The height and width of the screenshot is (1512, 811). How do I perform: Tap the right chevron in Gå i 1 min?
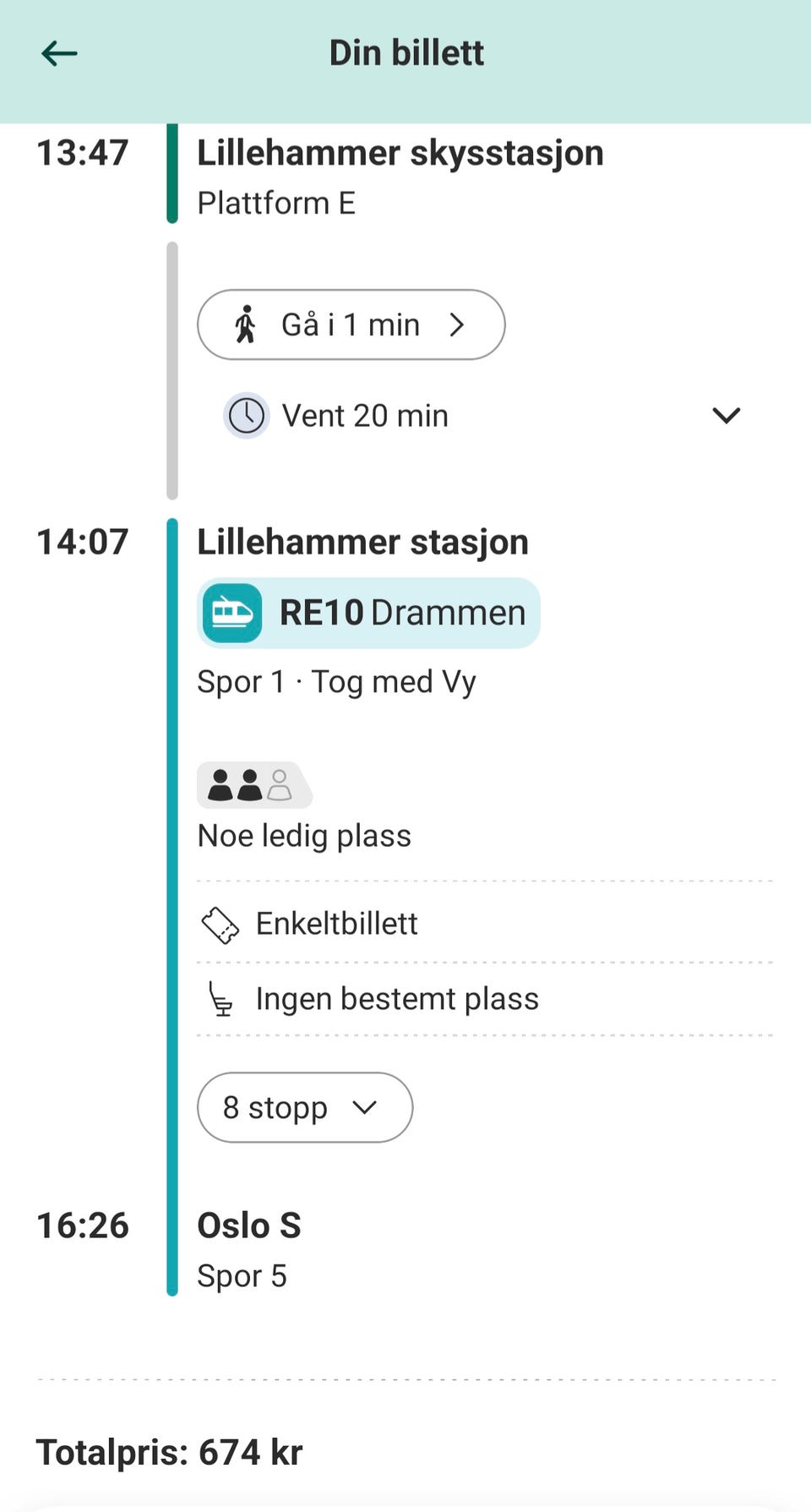457,325
